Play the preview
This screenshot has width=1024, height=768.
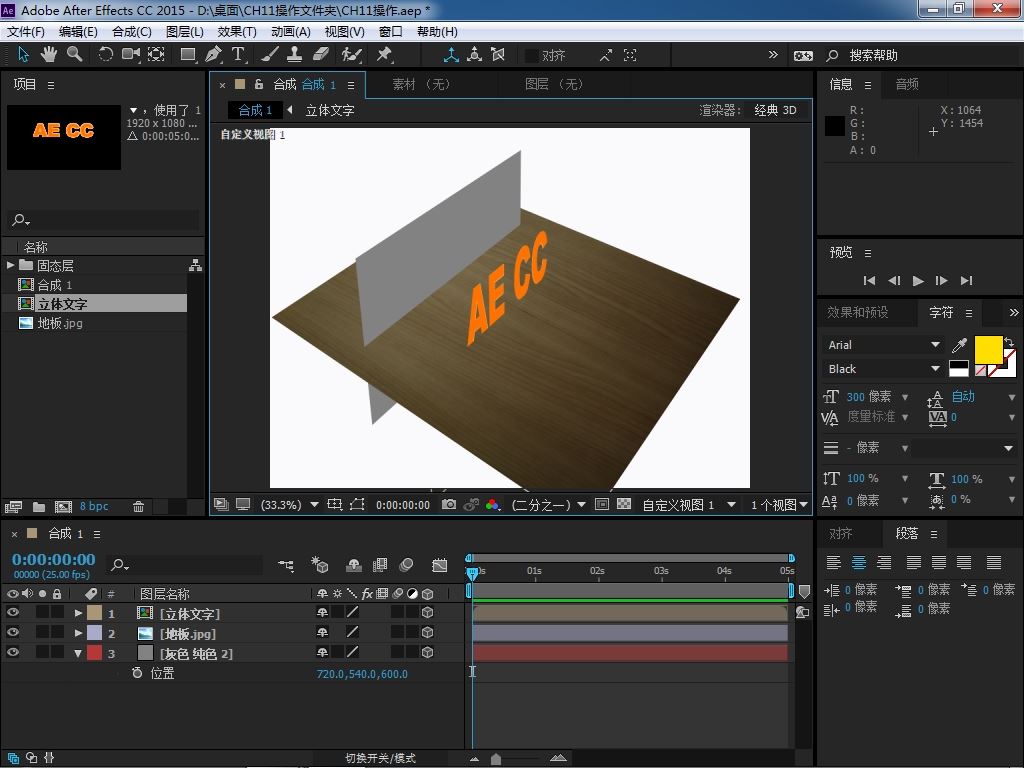coord(918,280)
